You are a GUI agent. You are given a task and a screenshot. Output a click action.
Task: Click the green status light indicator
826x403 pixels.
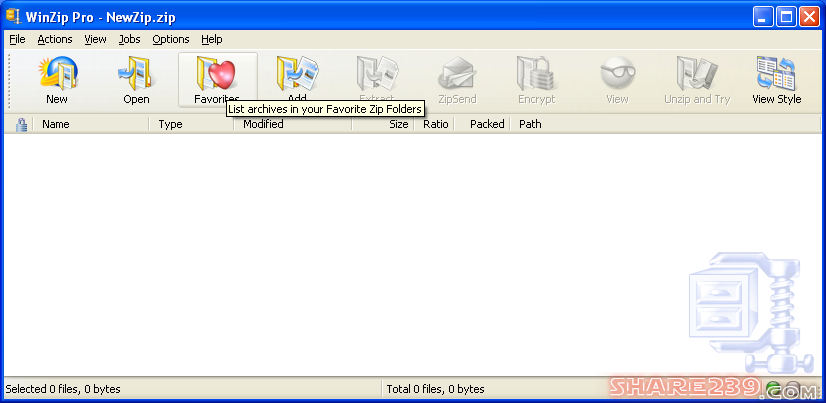(x=773, y=389)
